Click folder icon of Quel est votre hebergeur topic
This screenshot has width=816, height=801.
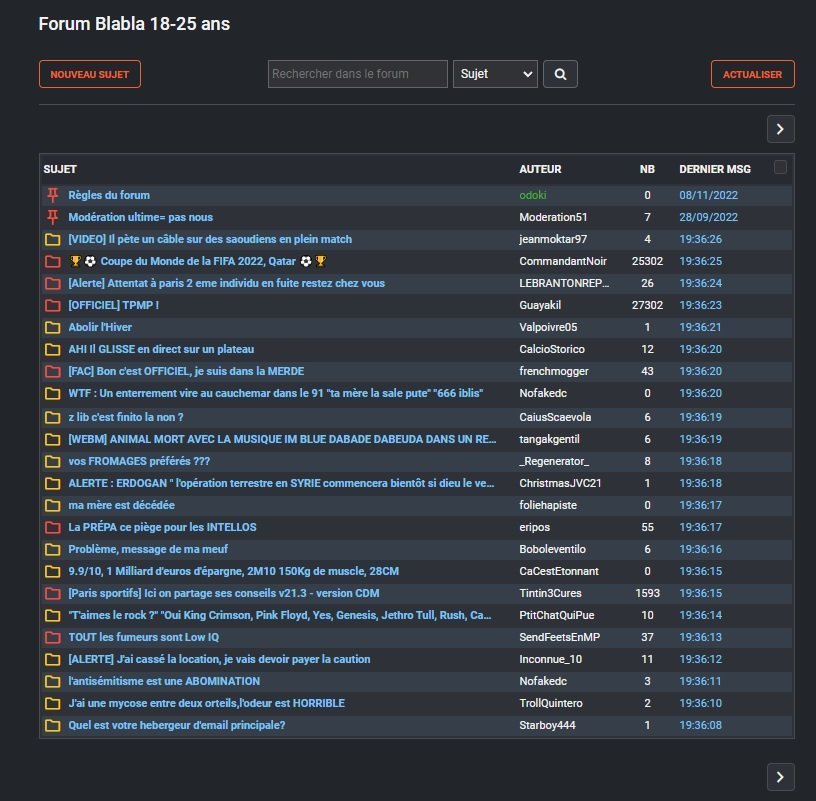[x=53, y=725]
